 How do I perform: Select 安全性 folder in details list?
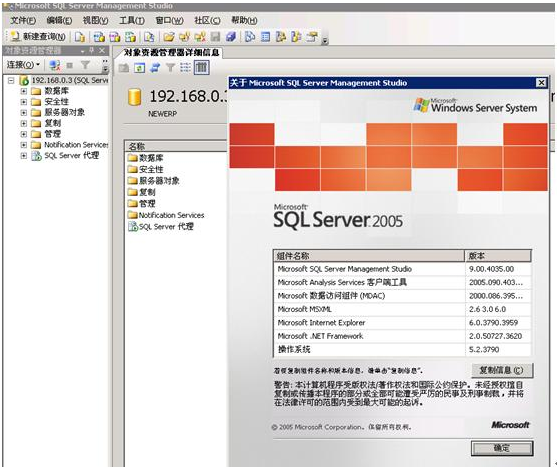point(145,169)
